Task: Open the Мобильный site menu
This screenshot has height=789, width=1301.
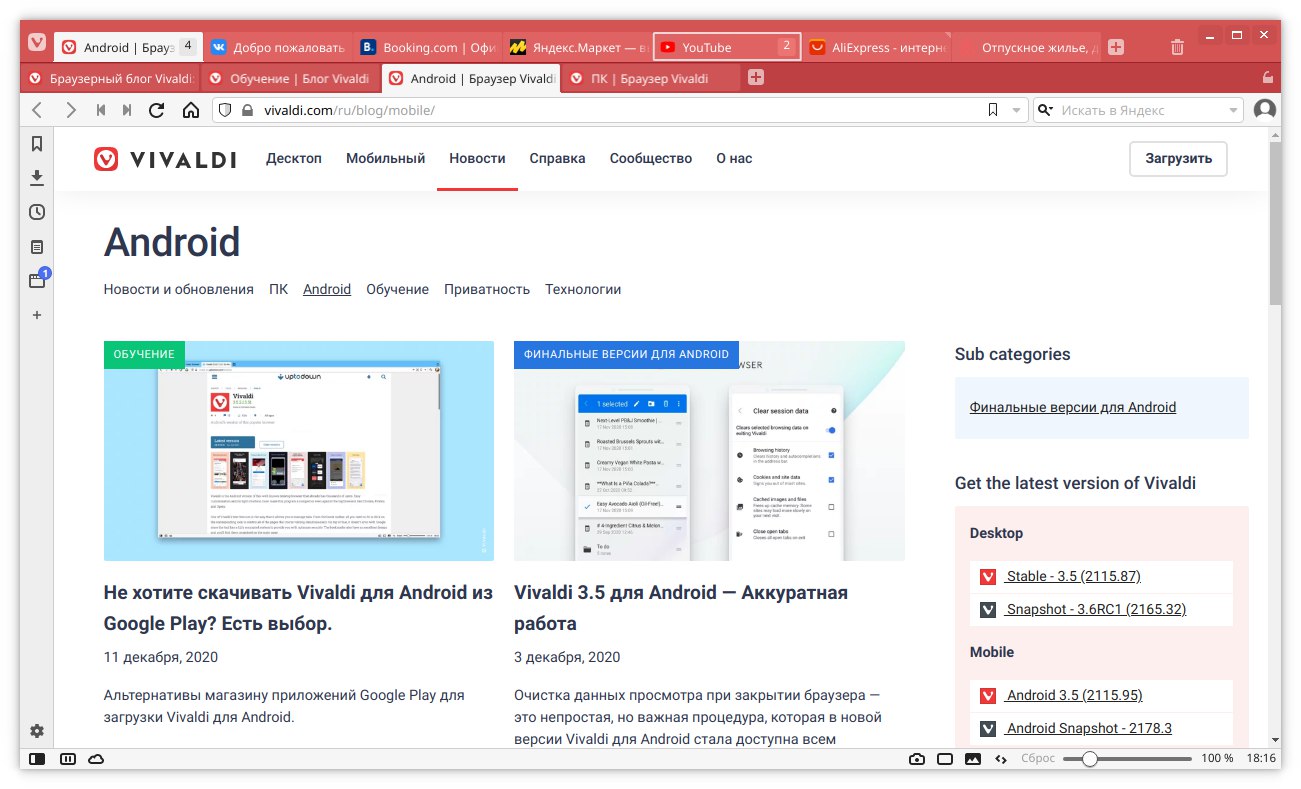Action: click(x=385, y=158)
